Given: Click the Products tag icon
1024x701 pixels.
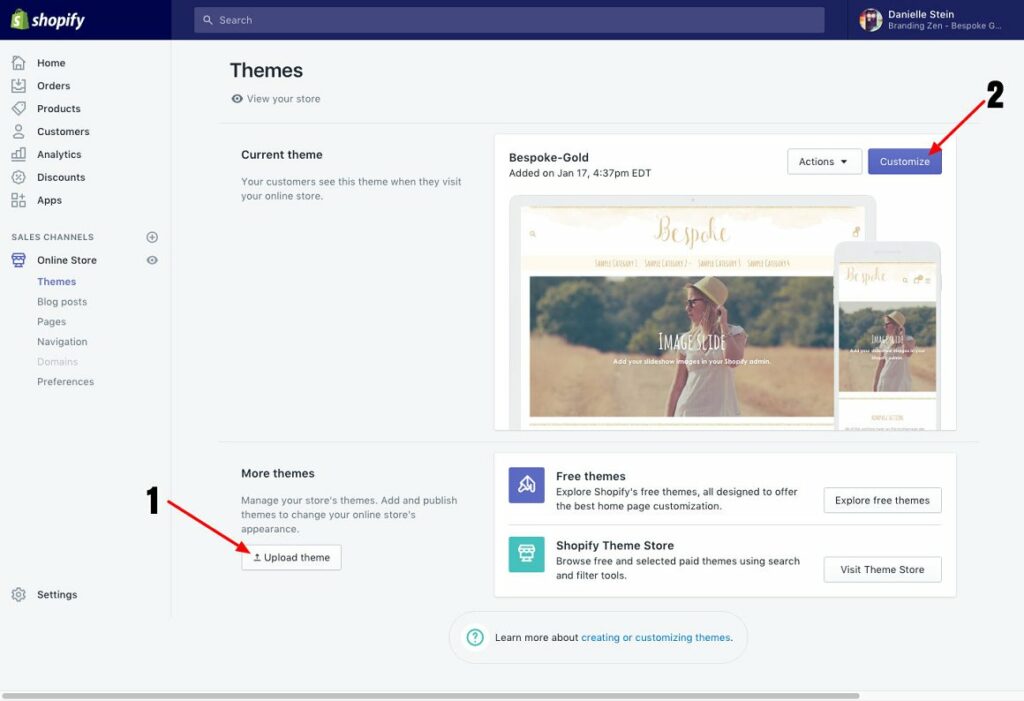Looking at the screenshot, I should pos(19,109).
